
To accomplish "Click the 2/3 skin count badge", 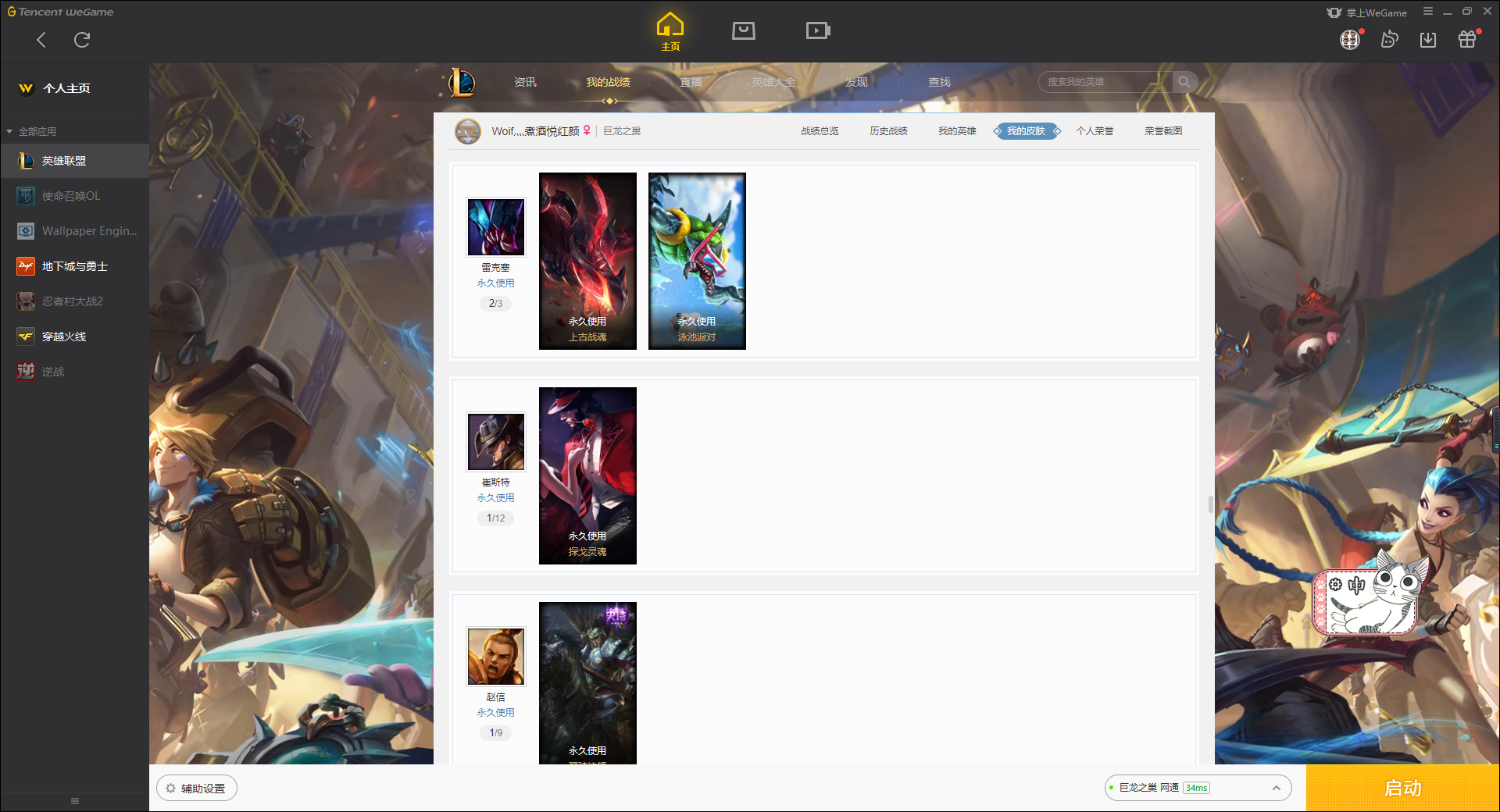I will pos(495,303).
